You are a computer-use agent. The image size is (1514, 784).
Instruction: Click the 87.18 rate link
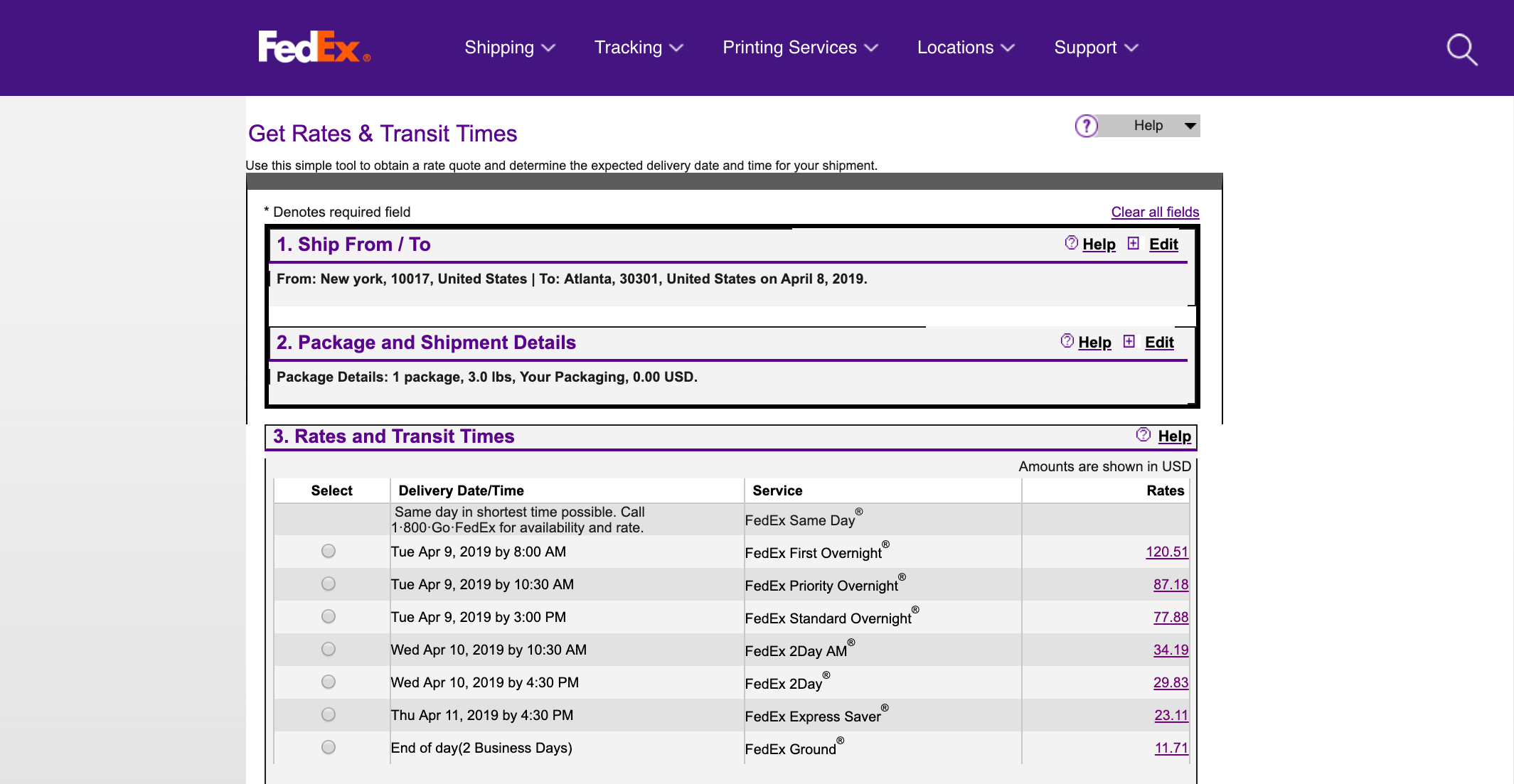pyautogui.click(x=1171, y=584)
